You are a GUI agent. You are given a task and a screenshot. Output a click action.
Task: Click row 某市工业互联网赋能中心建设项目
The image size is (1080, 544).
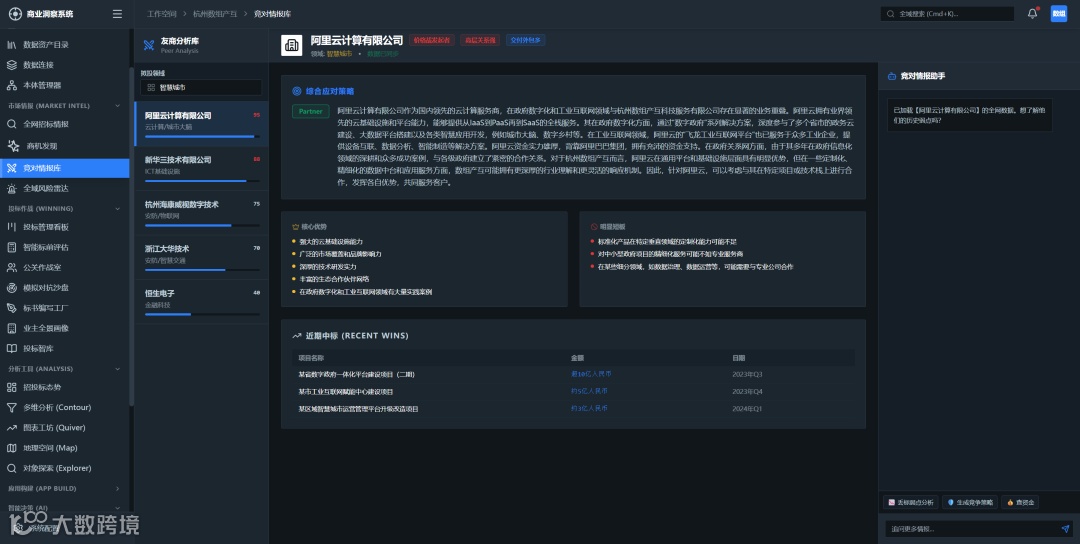point(573,392)
